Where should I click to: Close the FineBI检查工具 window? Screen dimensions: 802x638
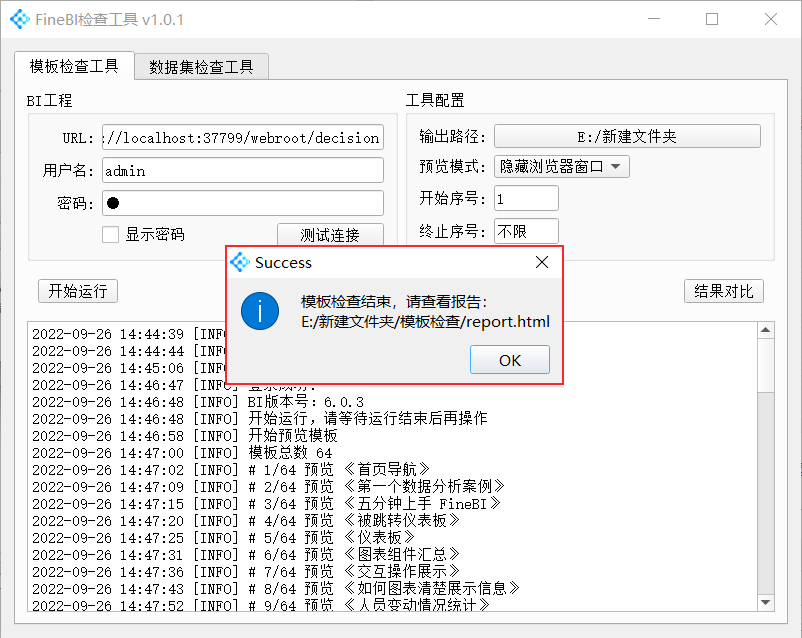771,19
